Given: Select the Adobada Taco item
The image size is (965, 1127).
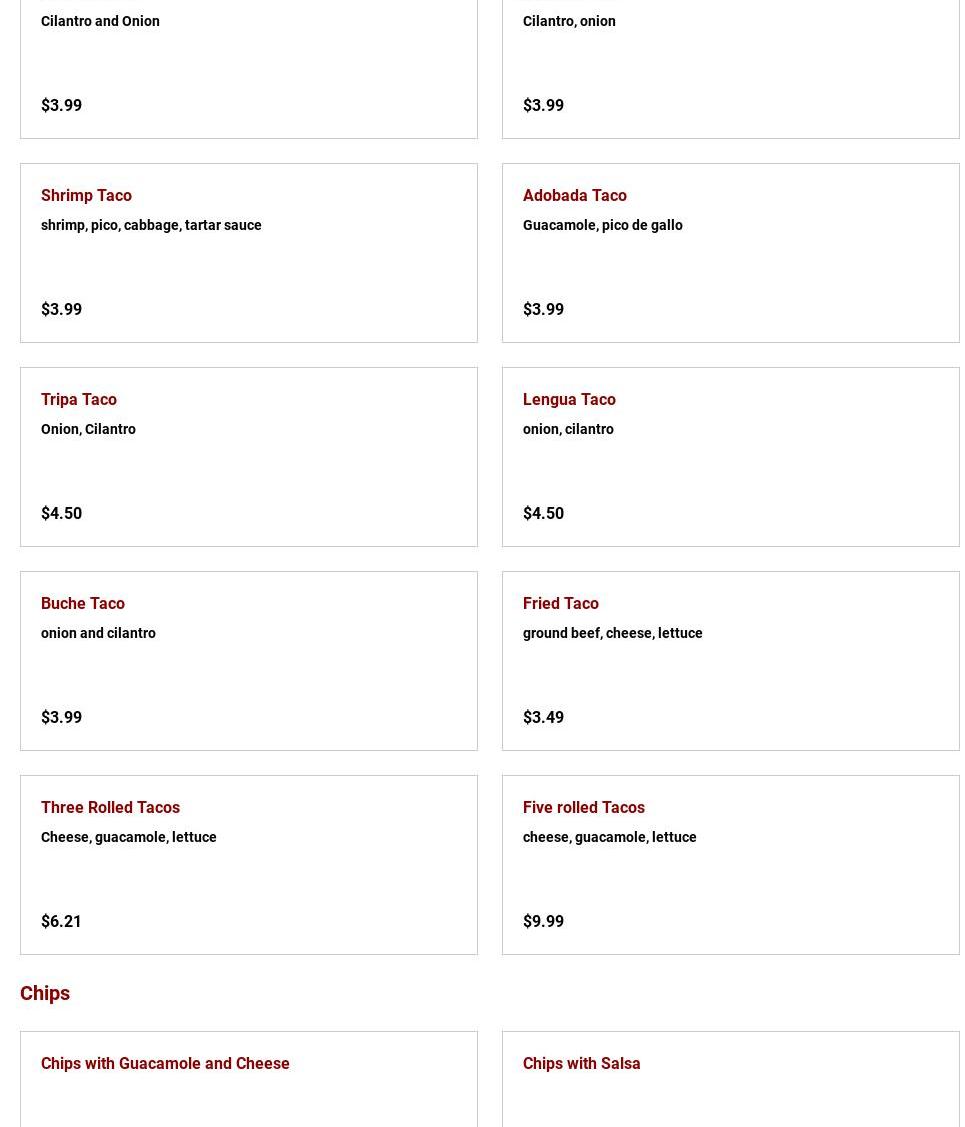Looking at the screenshot, I should click(x=574, y=195).
